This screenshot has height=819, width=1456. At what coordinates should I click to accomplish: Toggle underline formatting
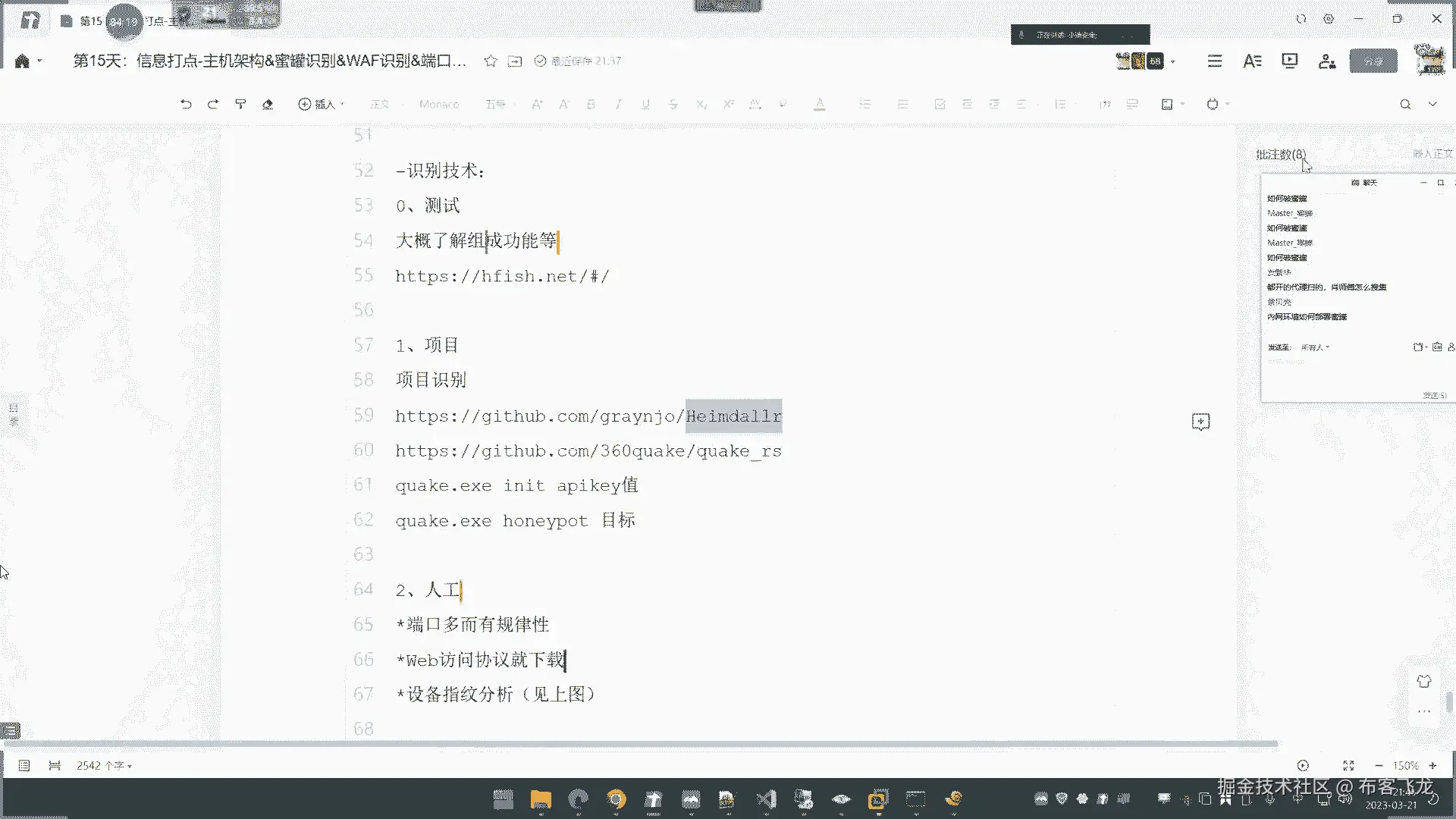point(645,105)
